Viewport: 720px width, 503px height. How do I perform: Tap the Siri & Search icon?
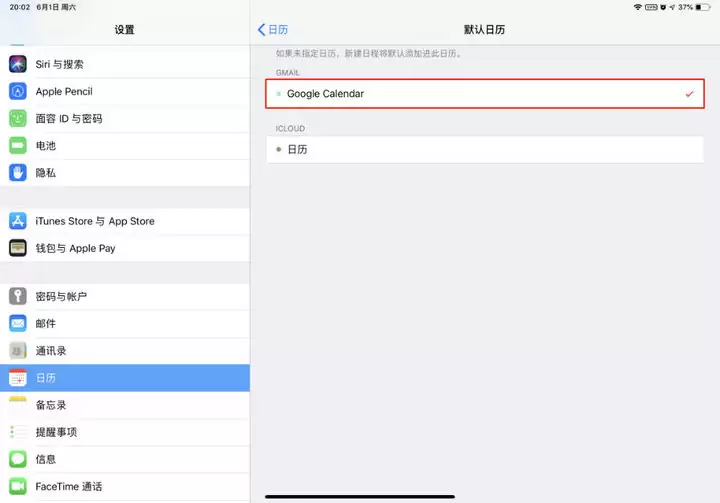click(18, 64)
